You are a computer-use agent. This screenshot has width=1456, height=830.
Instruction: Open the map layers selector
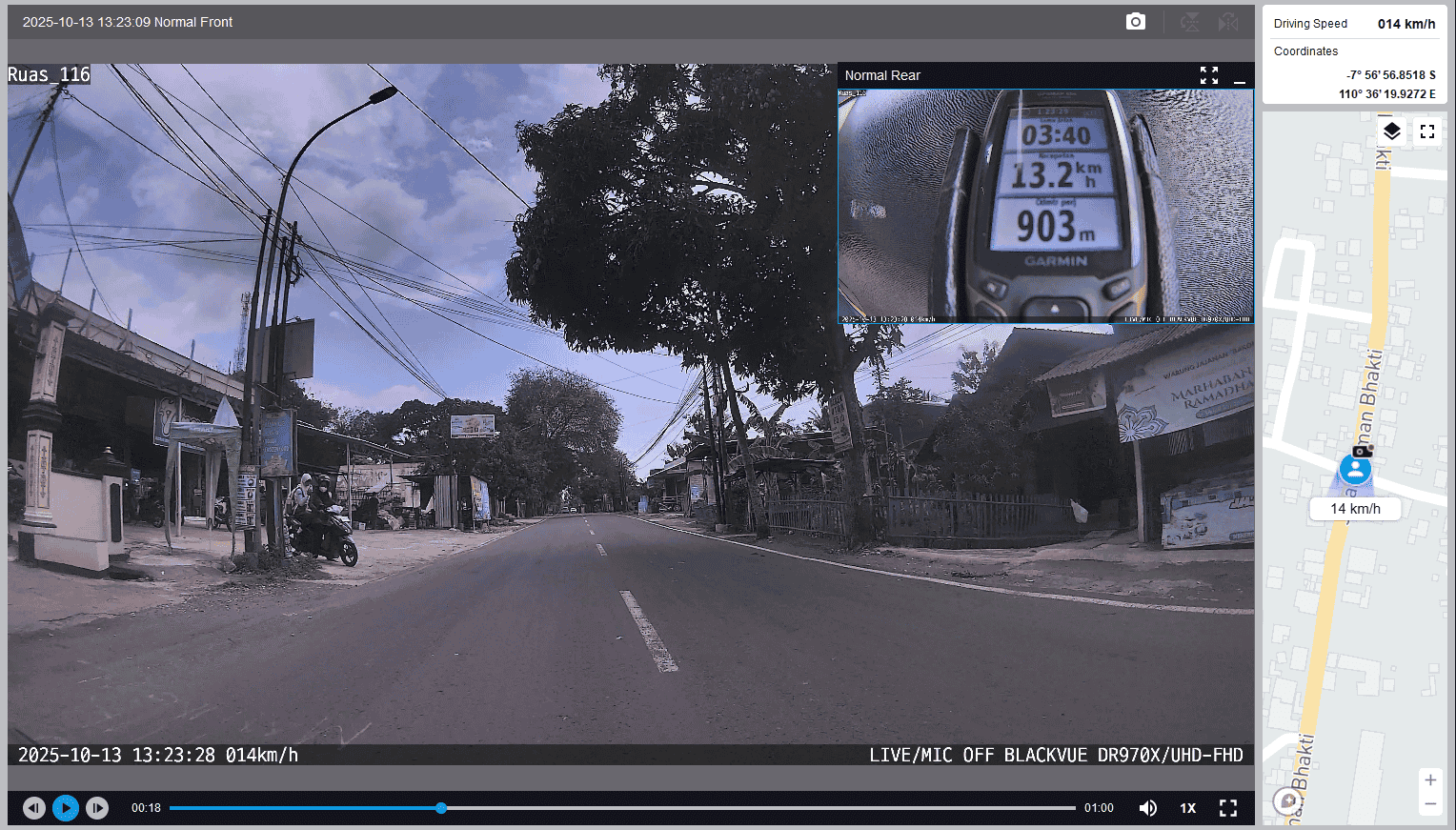point(1391,132)
